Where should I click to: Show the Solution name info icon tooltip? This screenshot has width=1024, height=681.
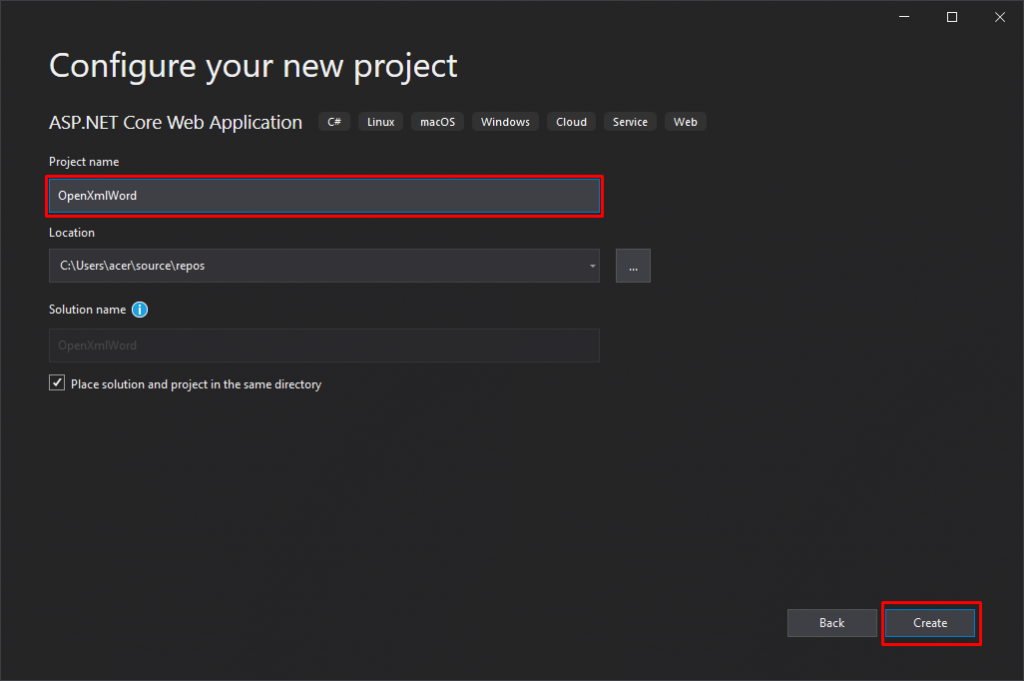(140, 309)
